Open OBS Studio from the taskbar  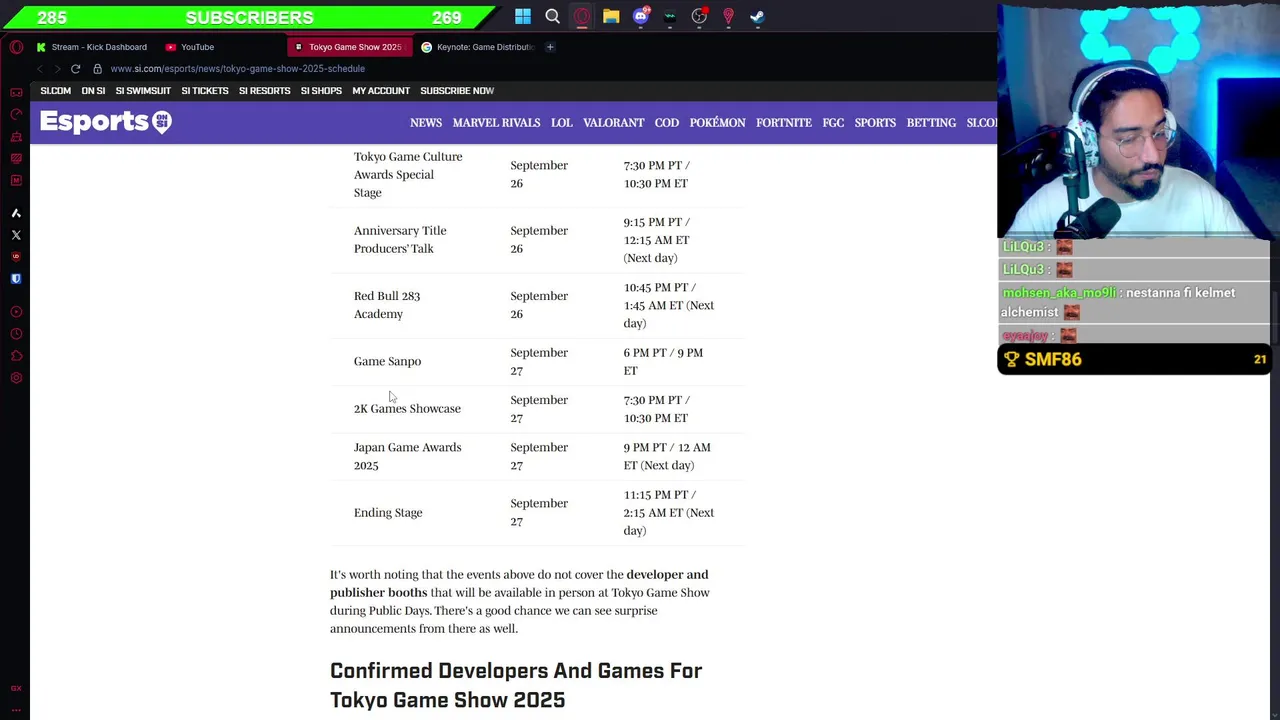coord(699,17)
